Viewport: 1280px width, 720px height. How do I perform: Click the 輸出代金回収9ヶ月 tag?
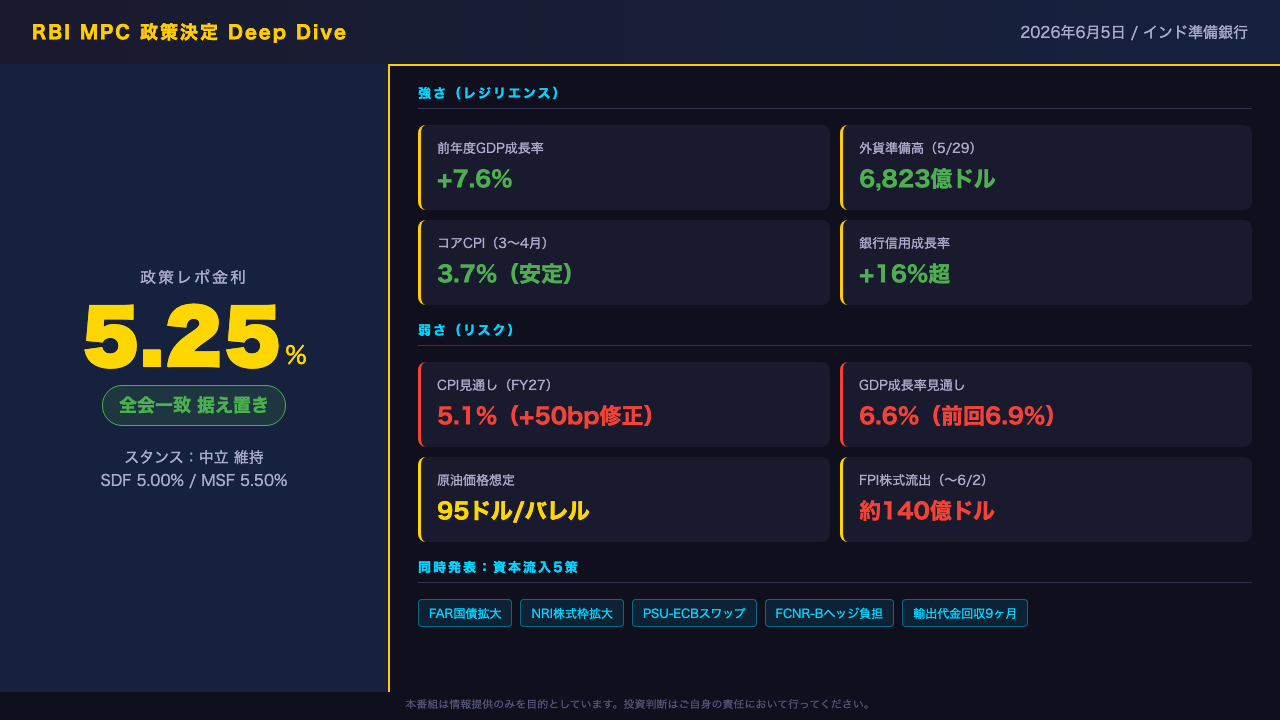[x=965, y=613]
